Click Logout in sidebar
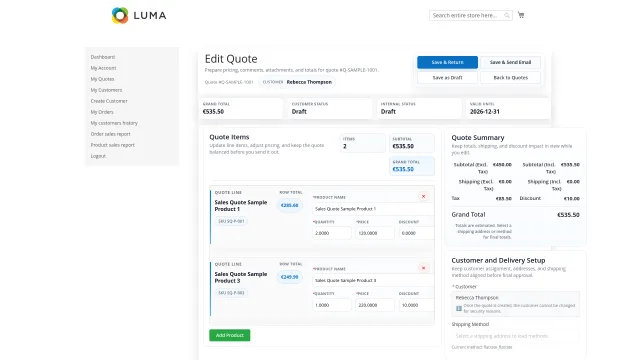The image size is (640, 360). point(98,156)
